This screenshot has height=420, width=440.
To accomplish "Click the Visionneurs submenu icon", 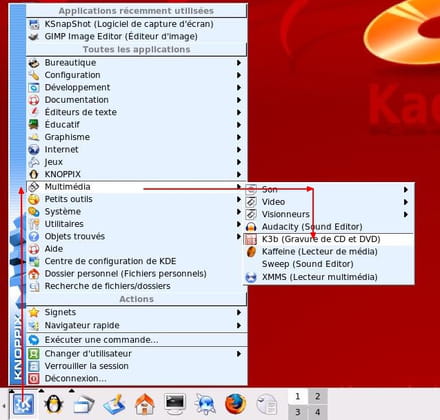I will (x=251, y=214).
